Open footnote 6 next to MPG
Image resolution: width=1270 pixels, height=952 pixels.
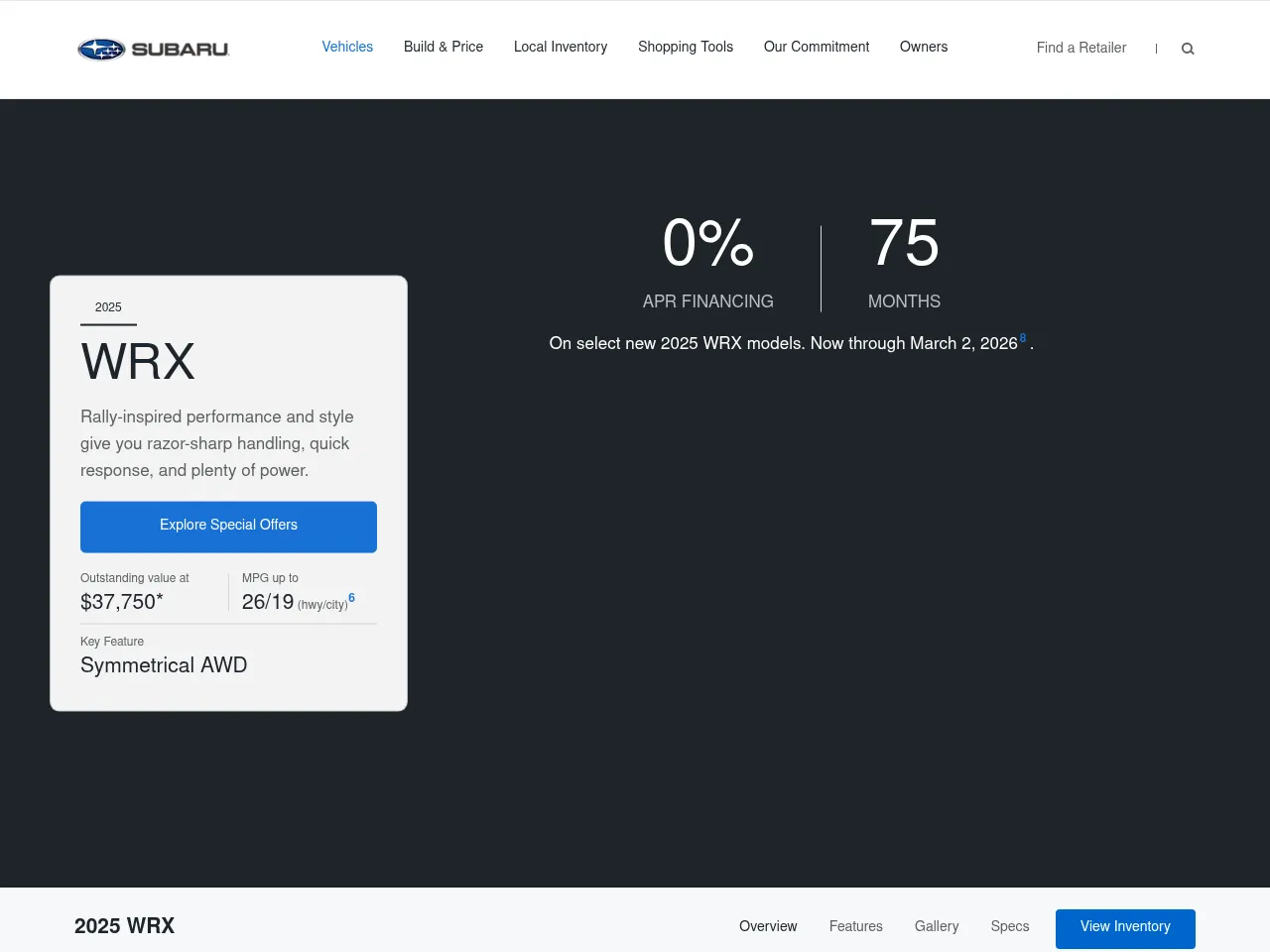coord(352,598)
